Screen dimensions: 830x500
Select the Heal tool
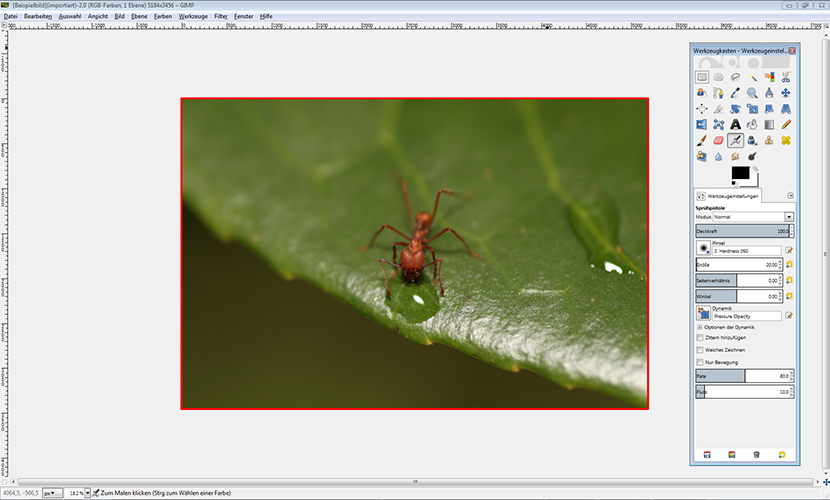785,140
